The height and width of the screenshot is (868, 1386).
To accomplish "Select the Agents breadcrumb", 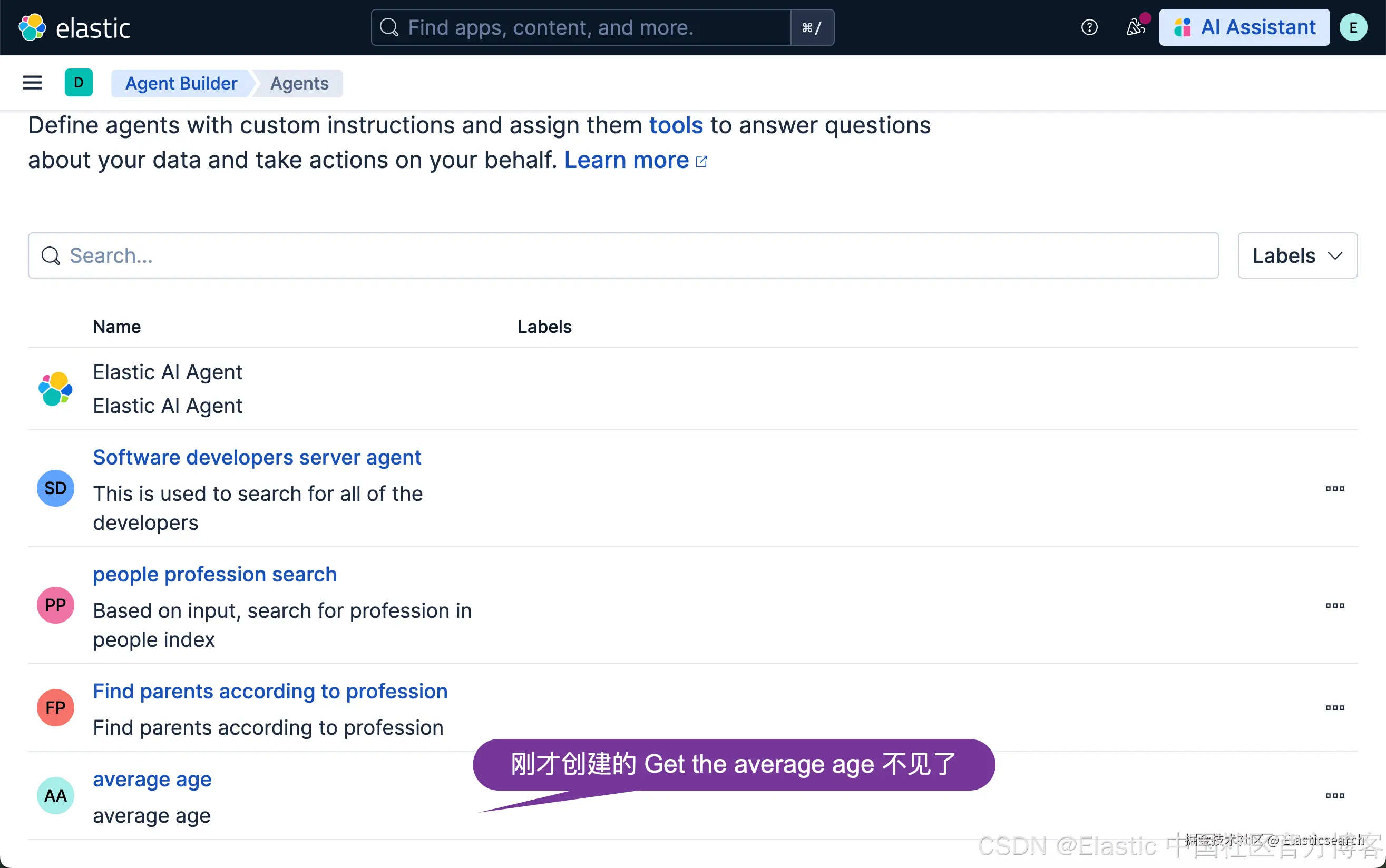I will pyautogui.click(x=299, y=84).
